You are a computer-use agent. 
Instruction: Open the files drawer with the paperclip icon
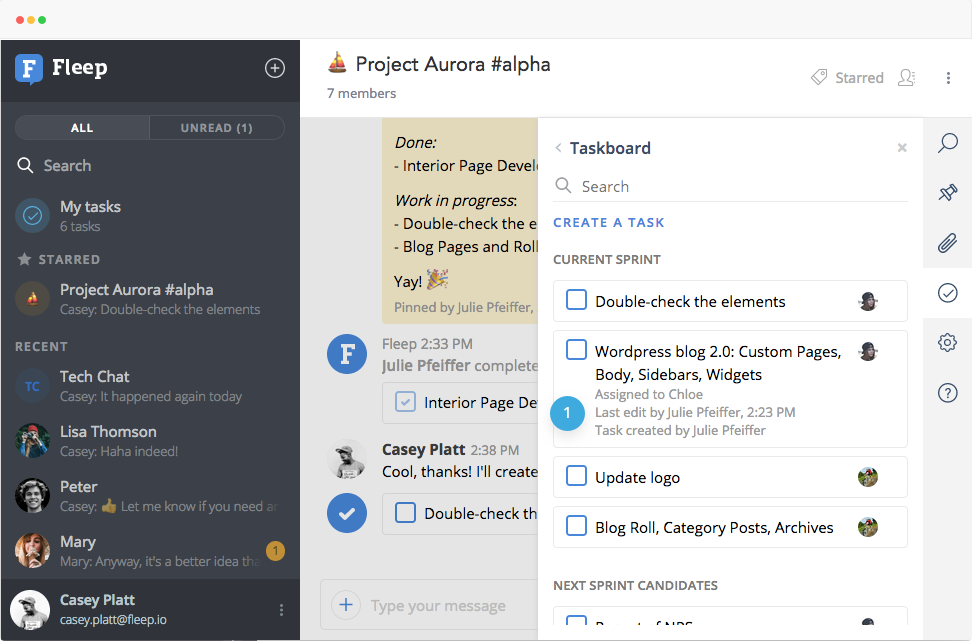point(947,243)
